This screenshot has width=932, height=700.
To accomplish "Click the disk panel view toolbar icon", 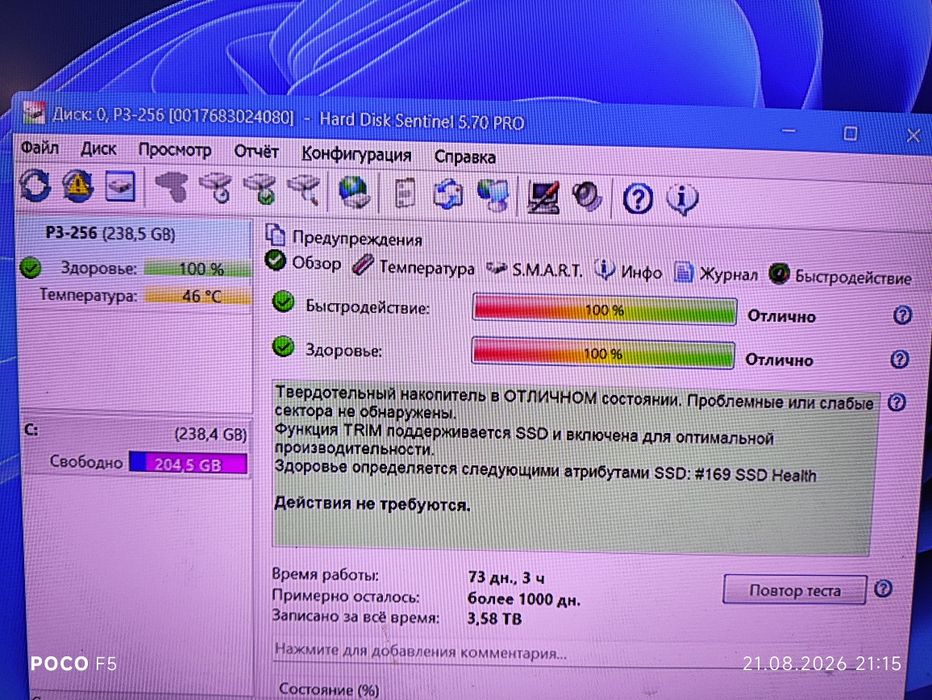I will coord(120,187).
